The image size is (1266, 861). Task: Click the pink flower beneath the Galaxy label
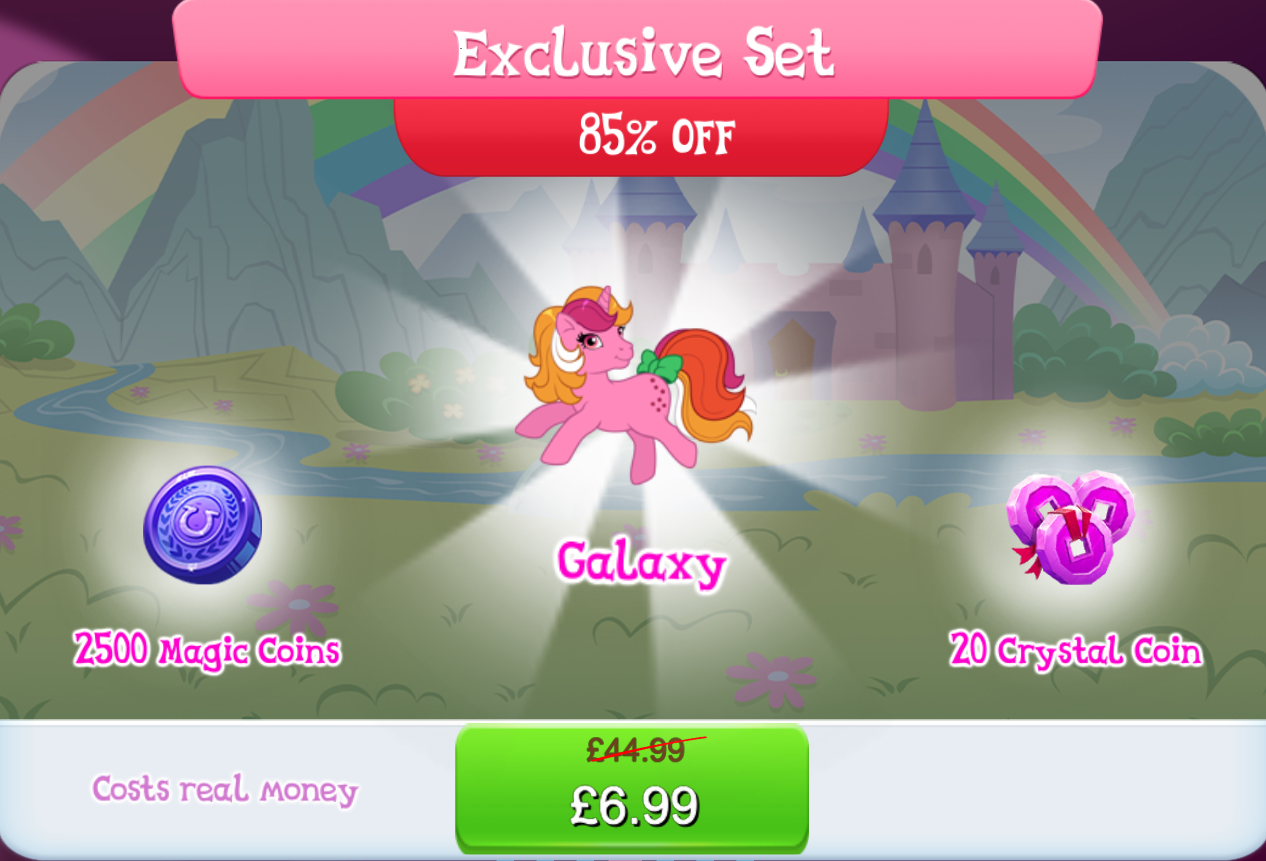point(772,679)
